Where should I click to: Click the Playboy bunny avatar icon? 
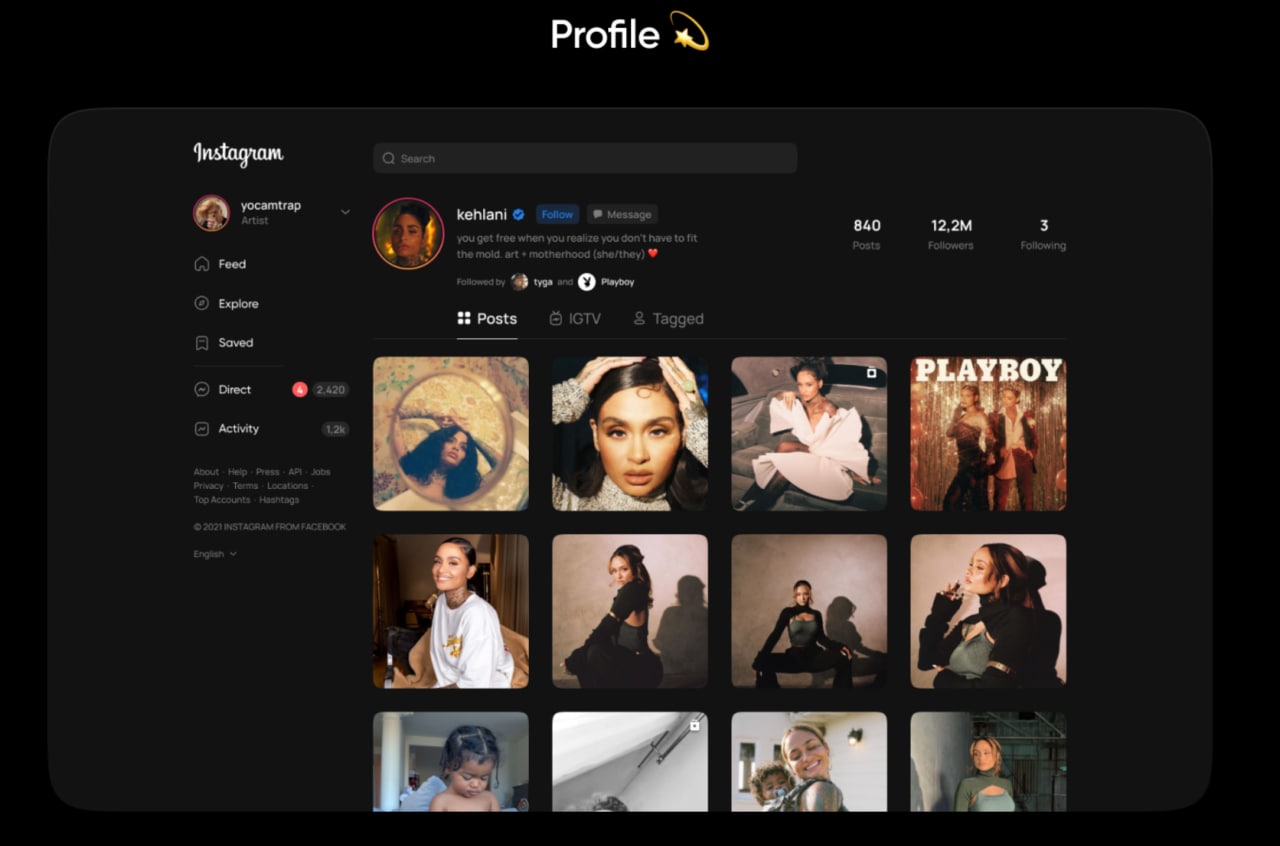[587, 282]
